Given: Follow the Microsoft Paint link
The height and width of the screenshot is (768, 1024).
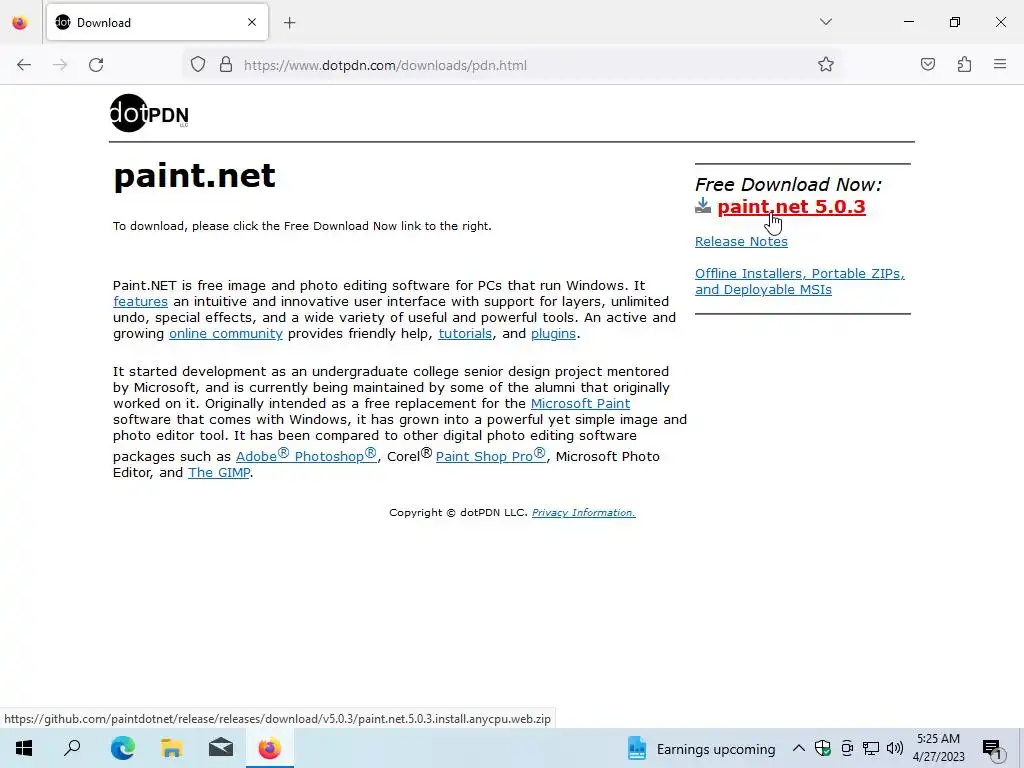Looking at the screenshot, I should click(x=580, y=404).
